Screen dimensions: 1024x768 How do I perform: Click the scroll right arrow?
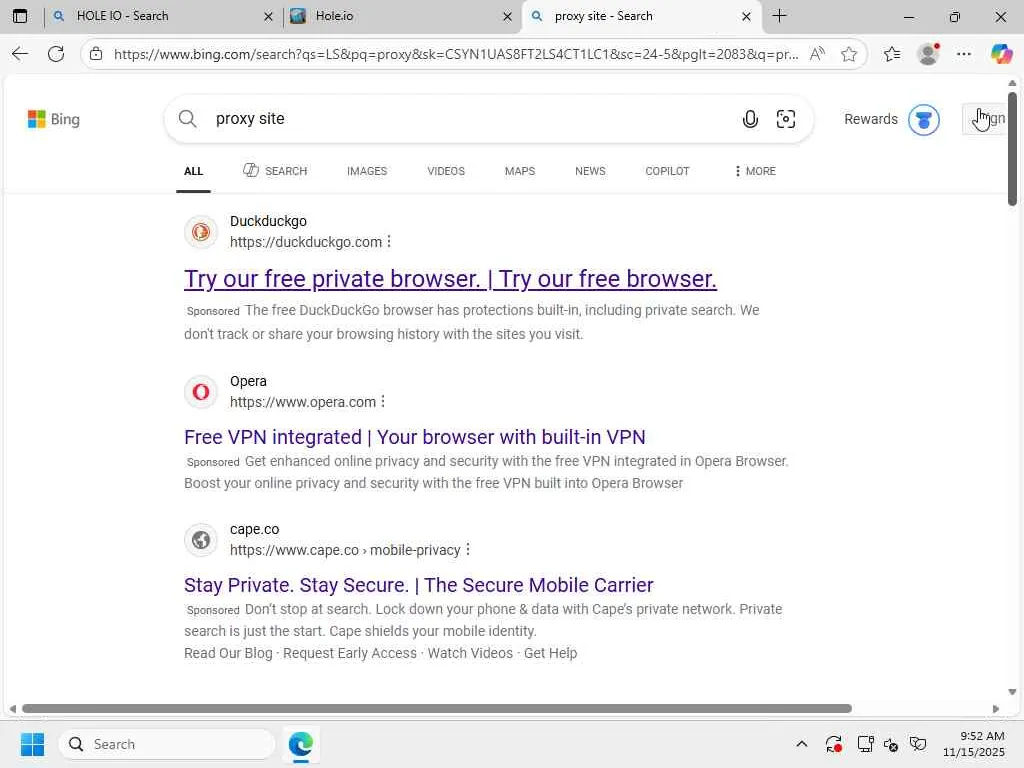995,709
